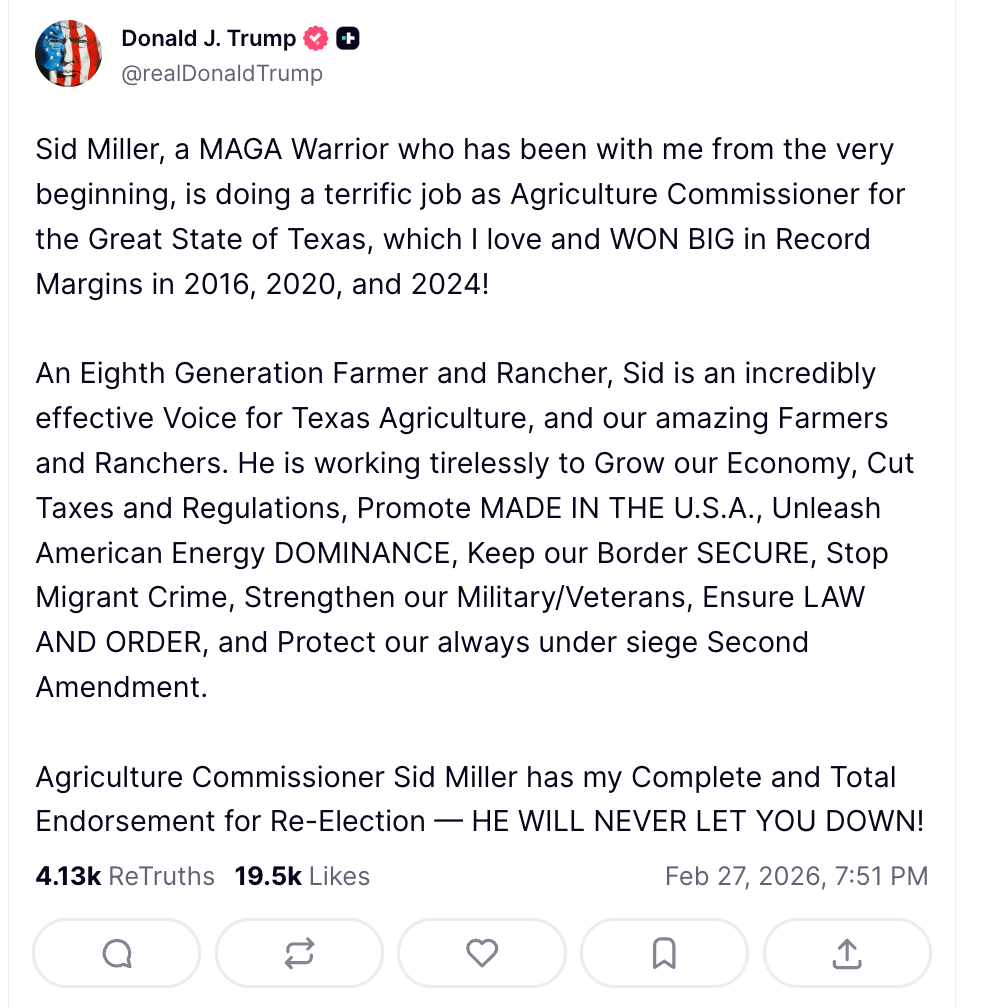Click the red verified checkmark badge
Viewport: 1002px width, 1008px height.
tap(316, 39)
